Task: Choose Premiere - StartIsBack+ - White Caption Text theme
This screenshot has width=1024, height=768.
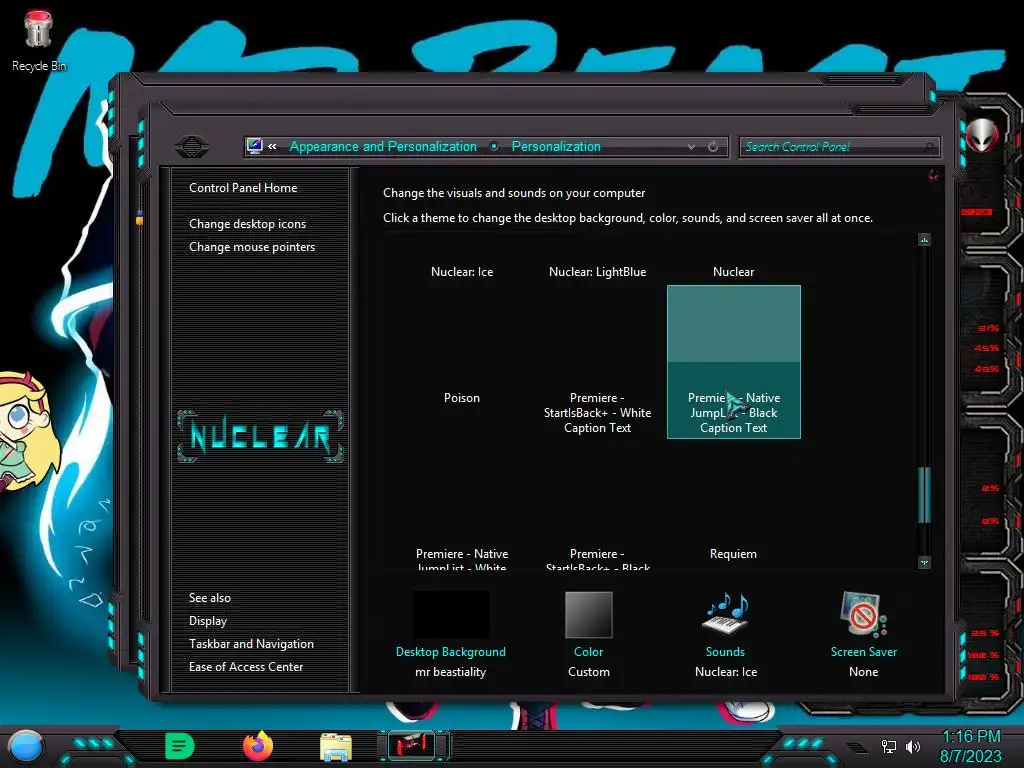Action: click(598, 413)
